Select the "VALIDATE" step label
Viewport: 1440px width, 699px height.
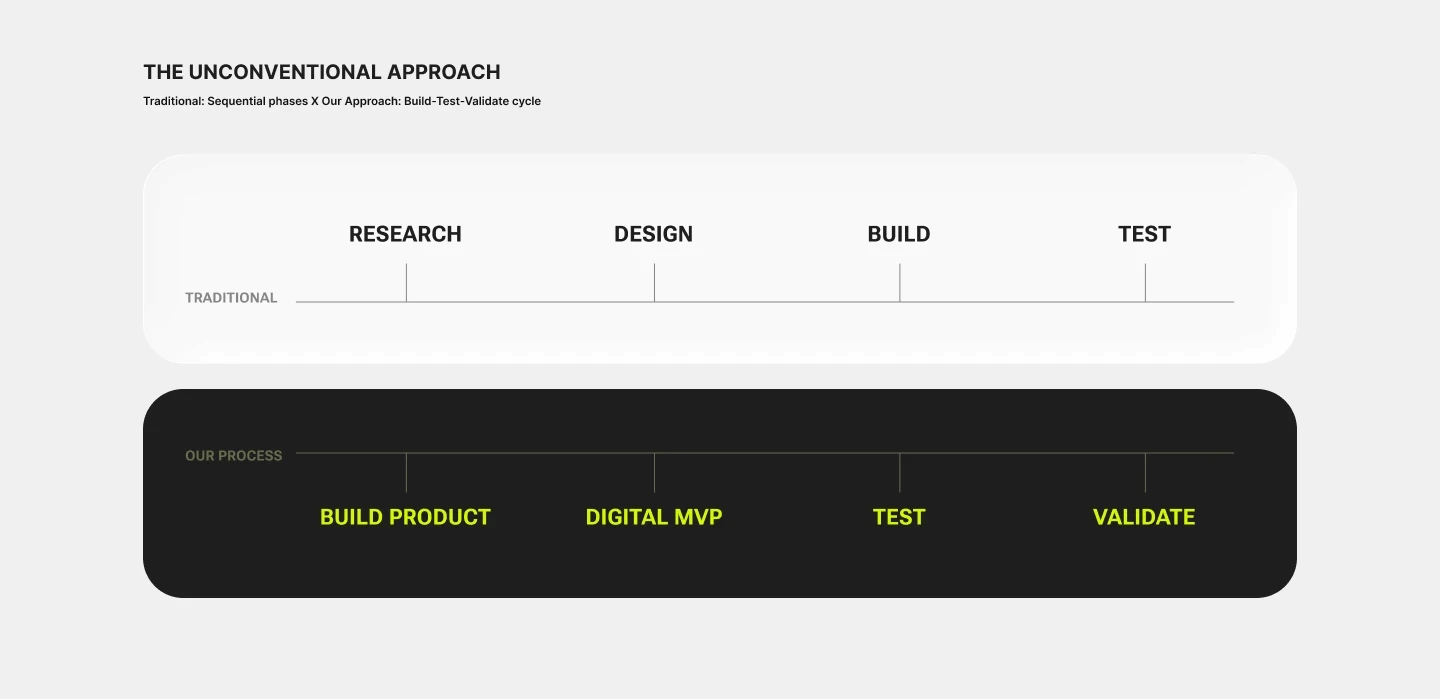pyautogui.click(x=1144, y=517)
